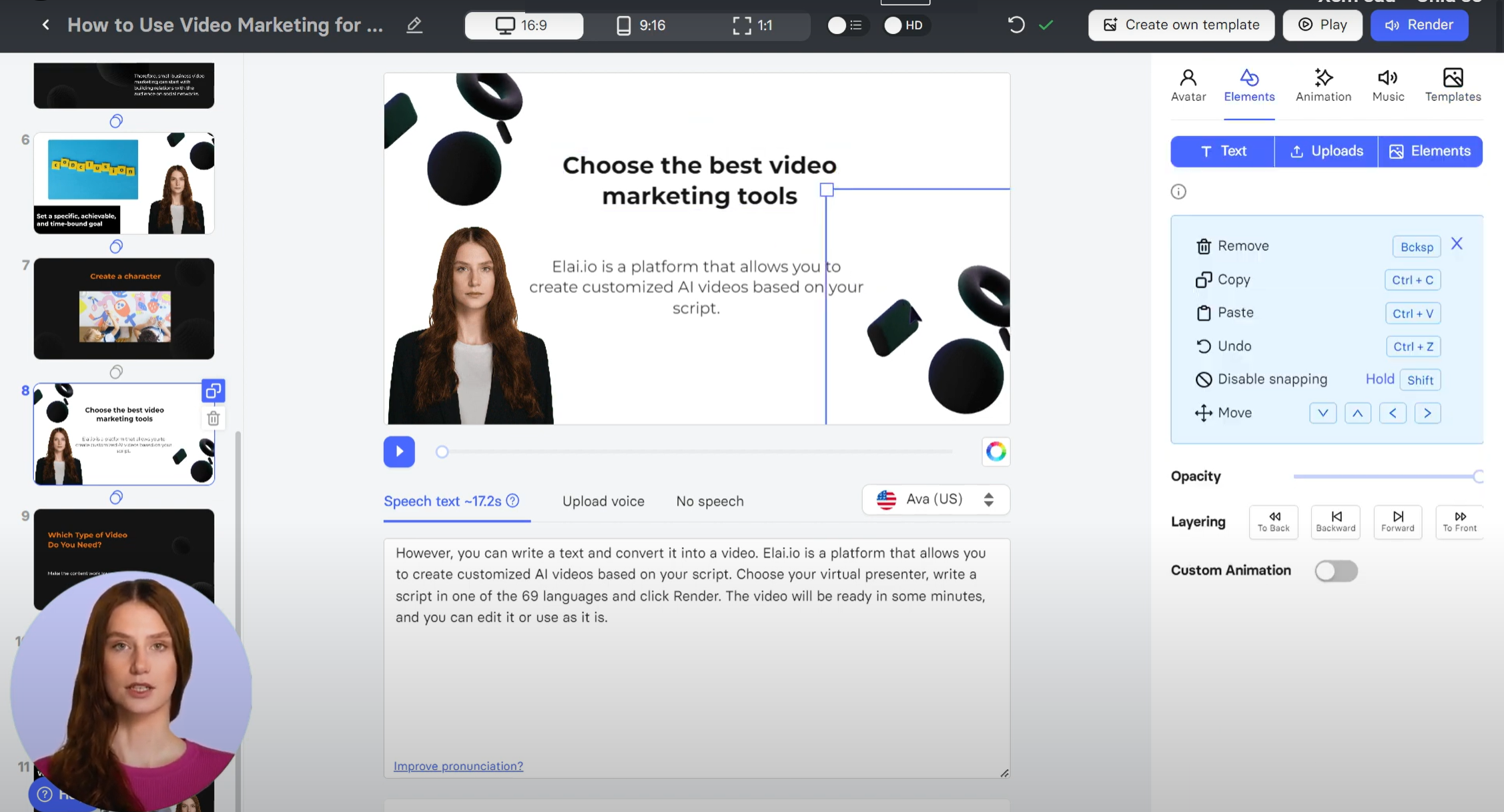Click the Render button
Image resolution: width=1504 pixels, height=812 pixels.
pyautogui.click(x=1419, y=25)
